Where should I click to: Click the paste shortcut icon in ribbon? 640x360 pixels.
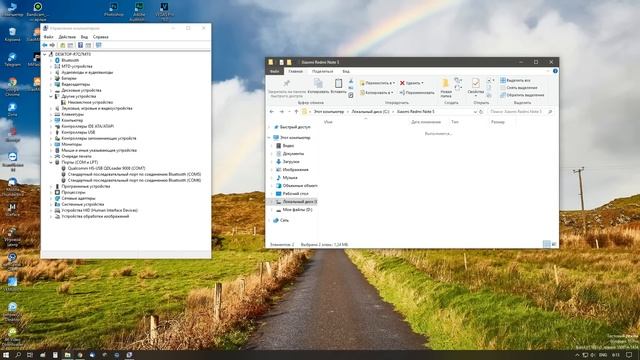(x=351, y=95)
